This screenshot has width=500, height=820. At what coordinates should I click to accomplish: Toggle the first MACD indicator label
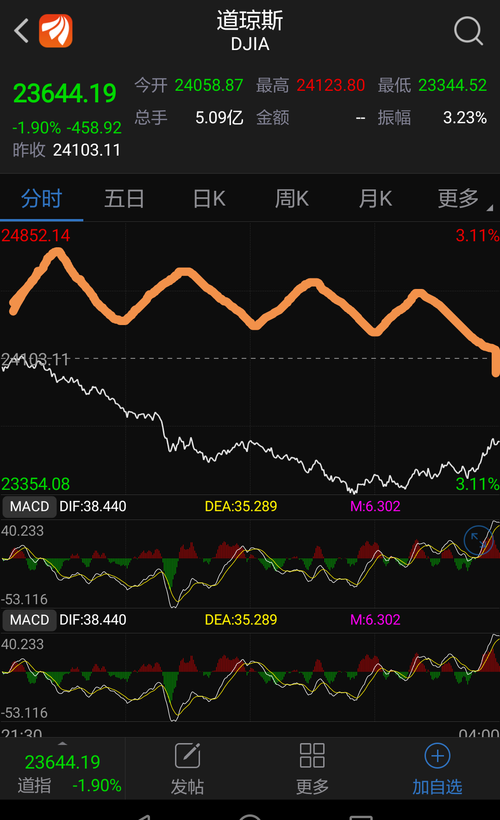(29, 506)
